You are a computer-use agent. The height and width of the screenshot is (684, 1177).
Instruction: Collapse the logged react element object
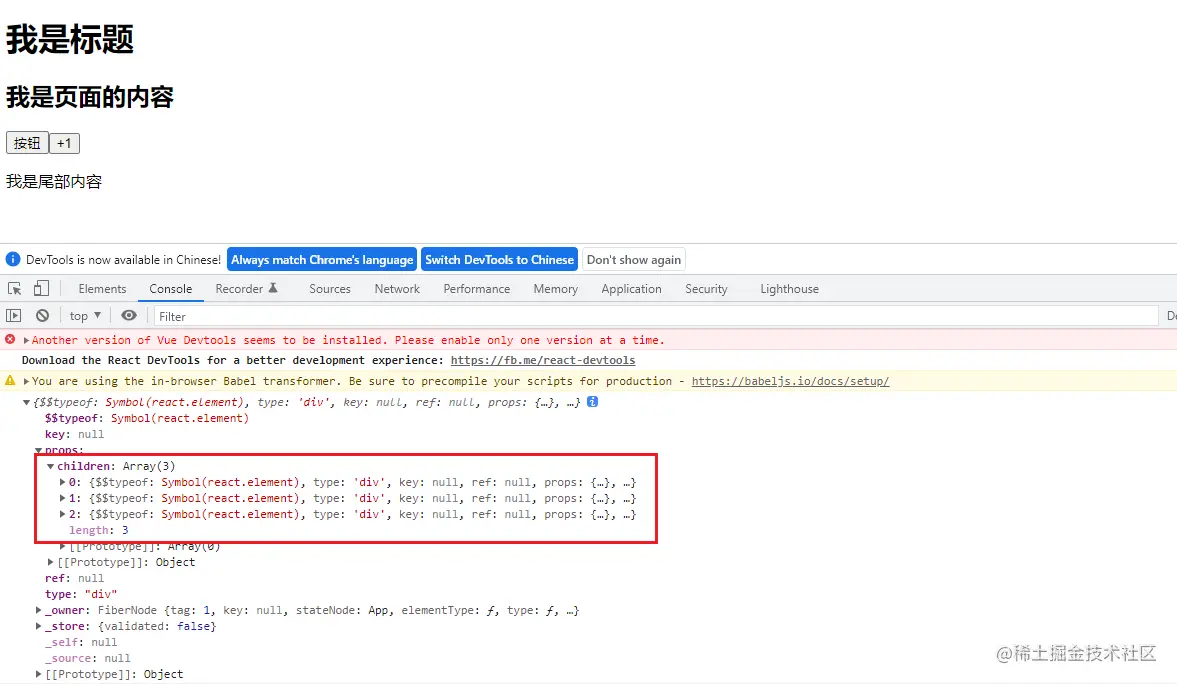click(x=26, y=402)
